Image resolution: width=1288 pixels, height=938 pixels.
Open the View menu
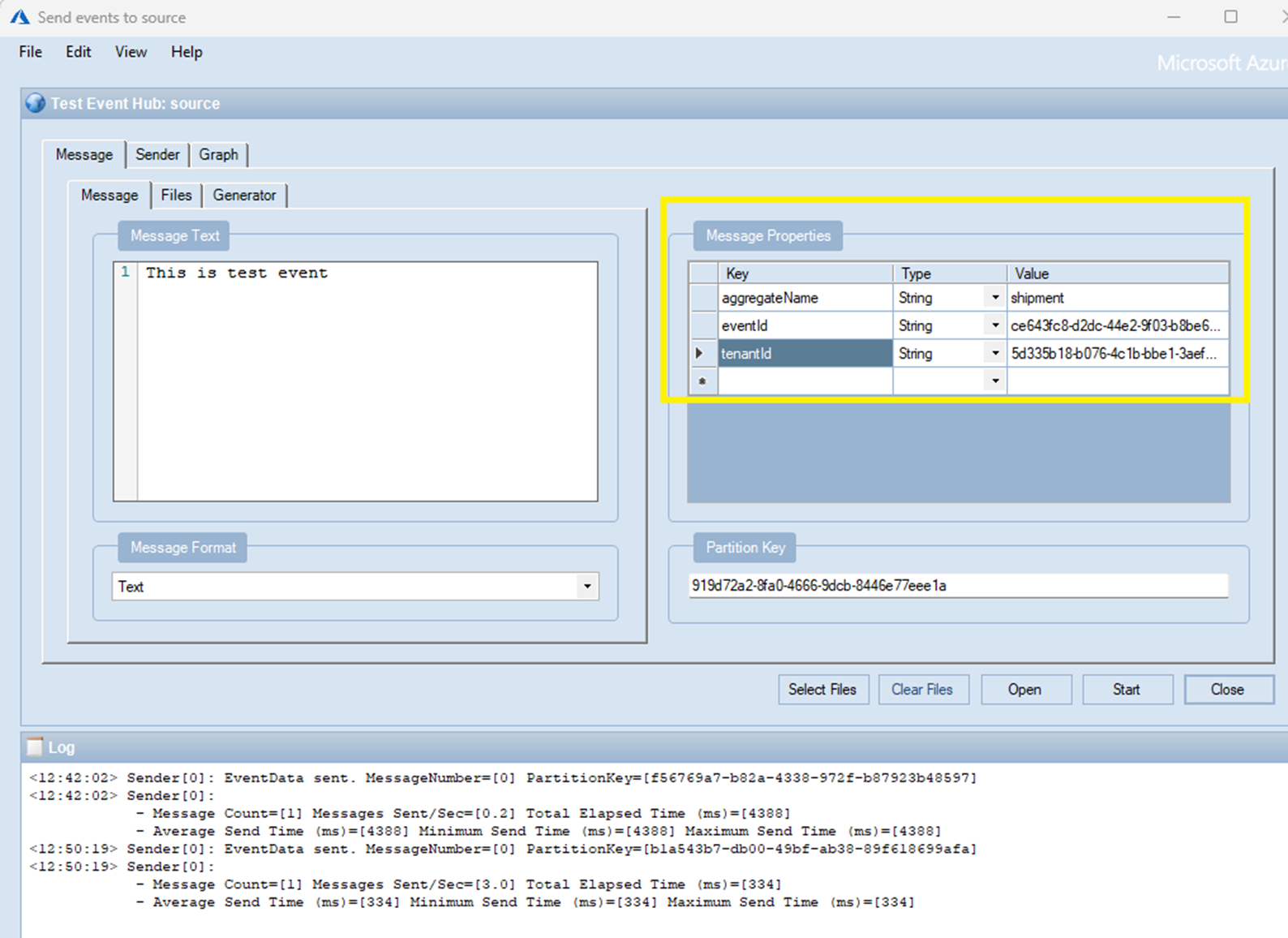[131, 52]
